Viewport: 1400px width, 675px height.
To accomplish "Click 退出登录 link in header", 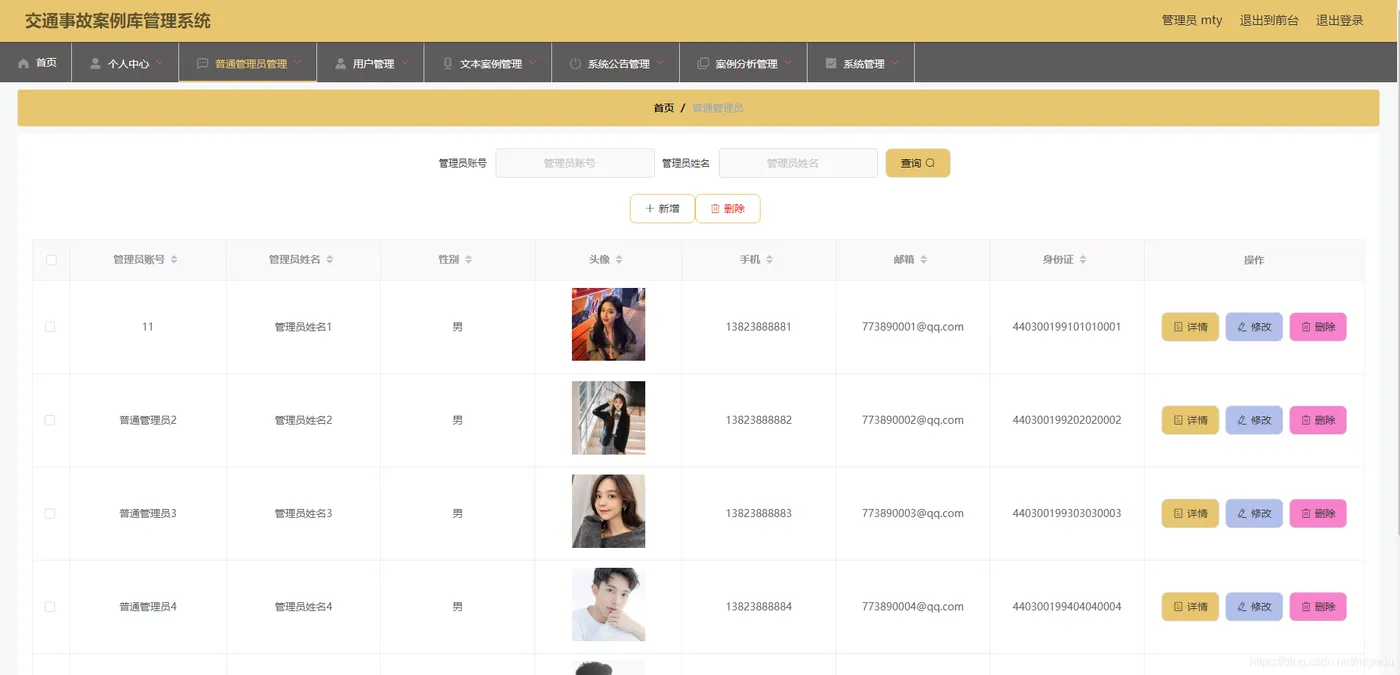I will click(x=1340, y=20).
